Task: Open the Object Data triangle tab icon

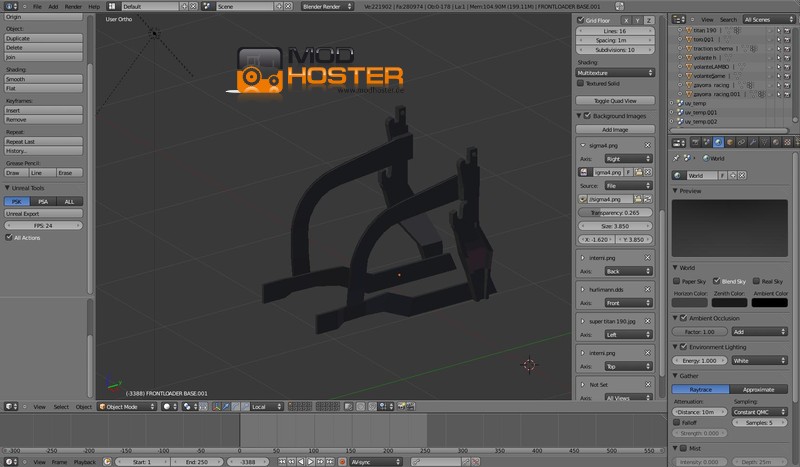Action: pos(765,142)
